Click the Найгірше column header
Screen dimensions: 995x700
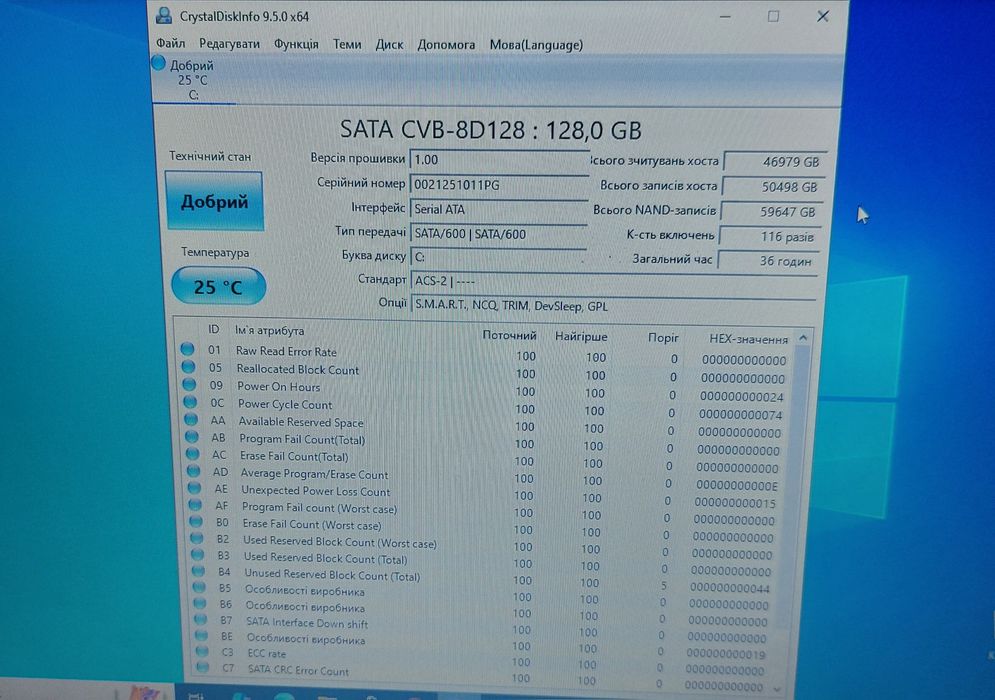[581, 336]
